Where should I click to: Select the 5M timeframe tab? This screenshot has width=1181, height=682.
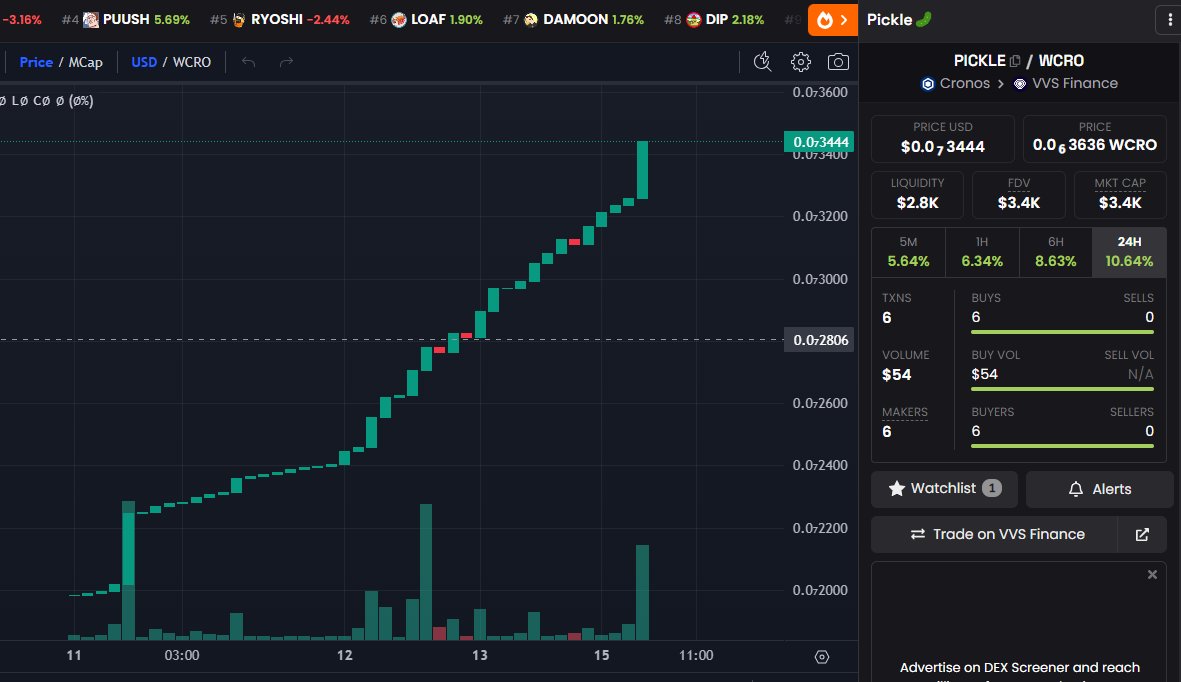click(x=908, y=252)
